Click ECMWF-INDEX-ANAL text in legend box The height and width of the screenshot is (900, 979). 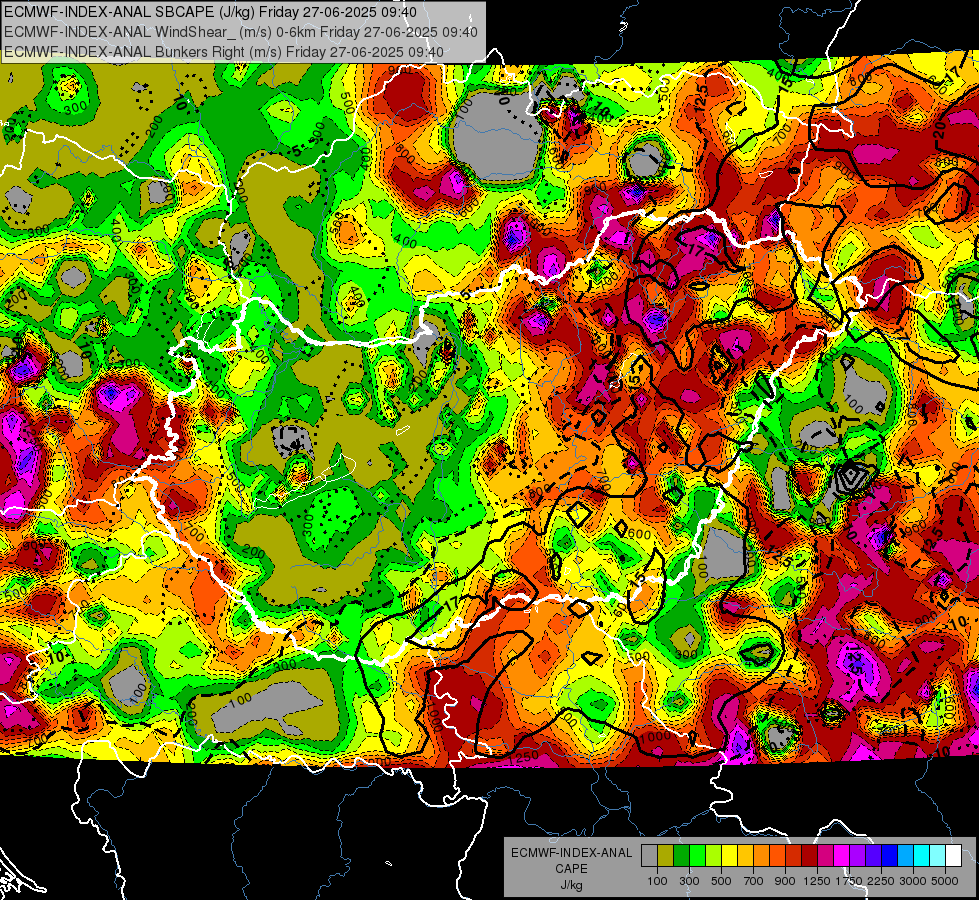572,853
